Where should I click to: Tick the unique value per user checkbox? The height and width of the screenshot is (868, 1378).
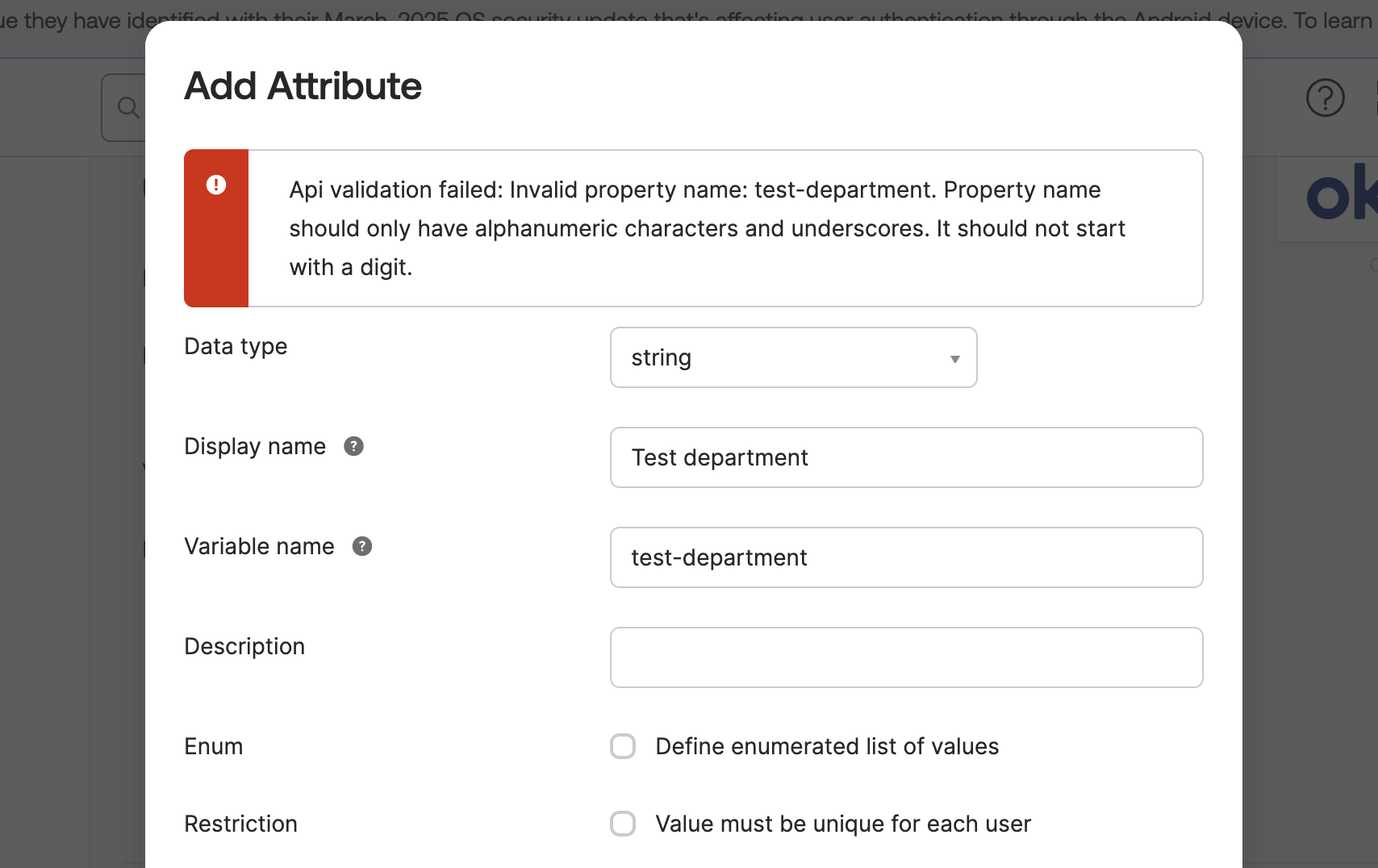pyautogui.click(x=623, y=824)
